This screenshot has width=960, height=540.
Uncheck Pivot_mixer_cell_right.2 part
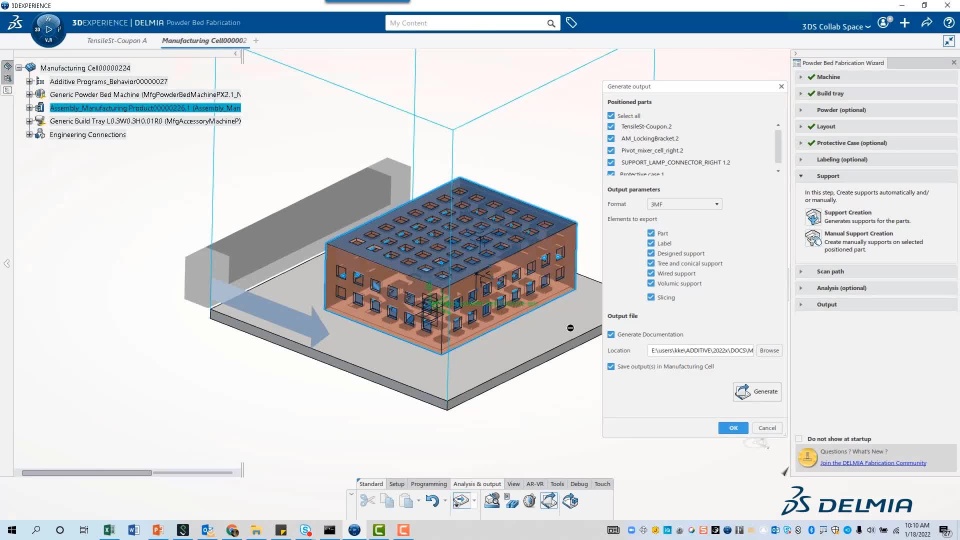[611, 150]
